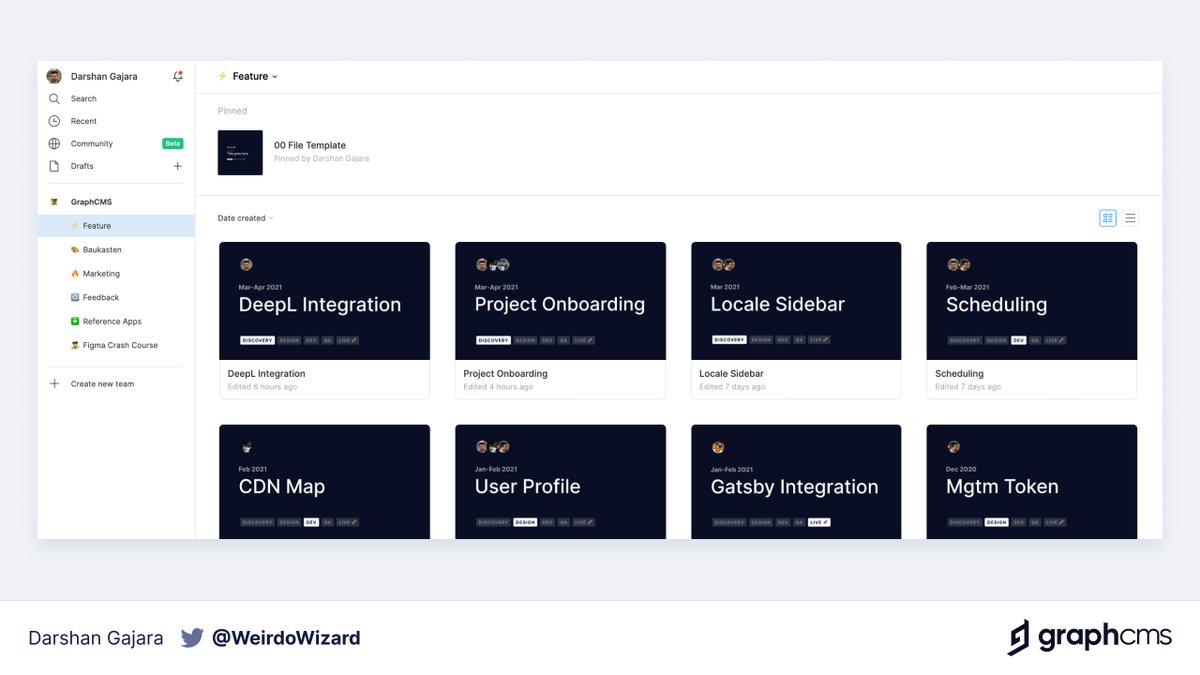Image resolution: width=1200 pixels, height=675 pixels.
Task: Open the 00 File Template pinned thumbnail
Action: 240,153
